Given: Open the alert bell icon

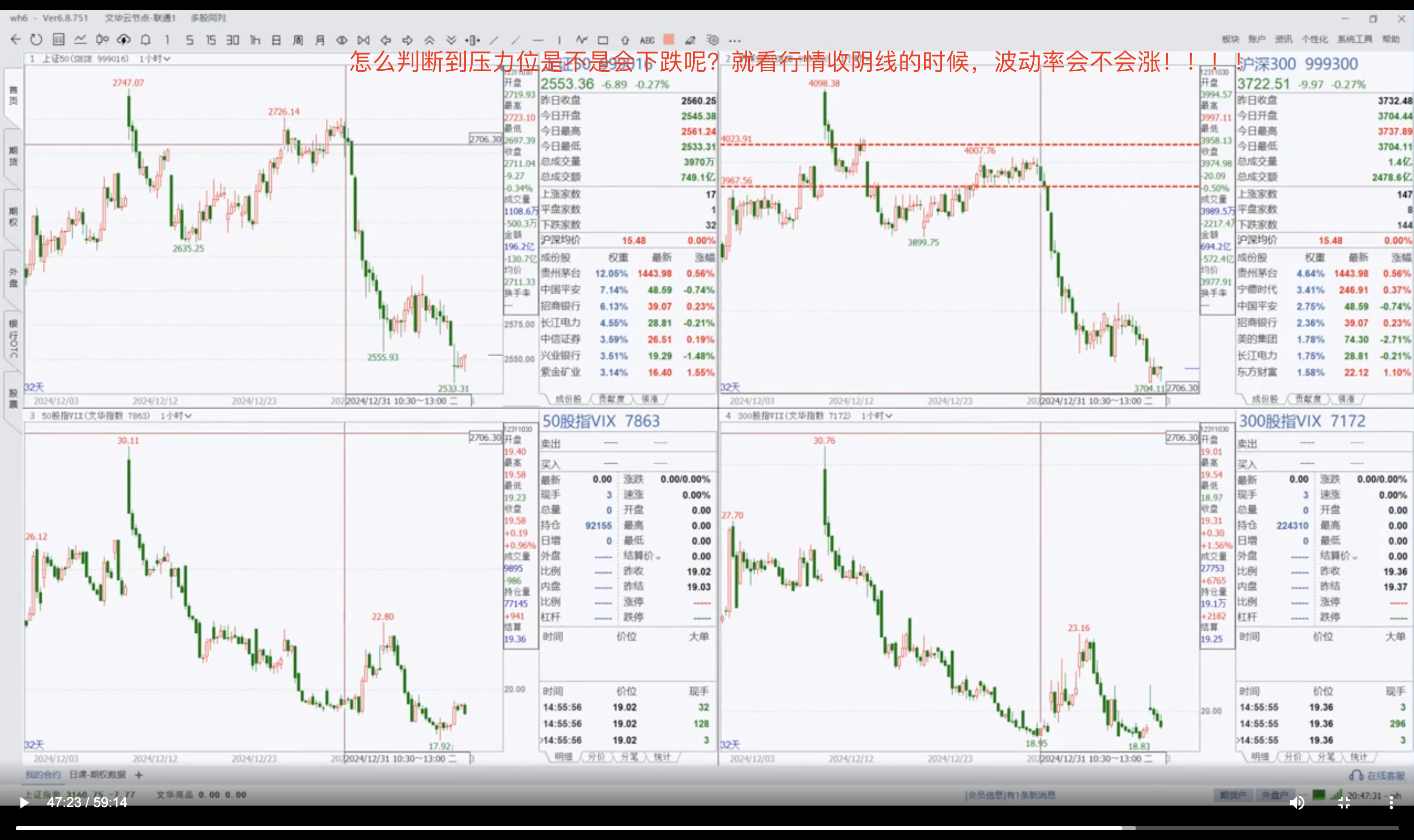Looking at the screenshot, I should pyautogui.click(x=145, y=40).
